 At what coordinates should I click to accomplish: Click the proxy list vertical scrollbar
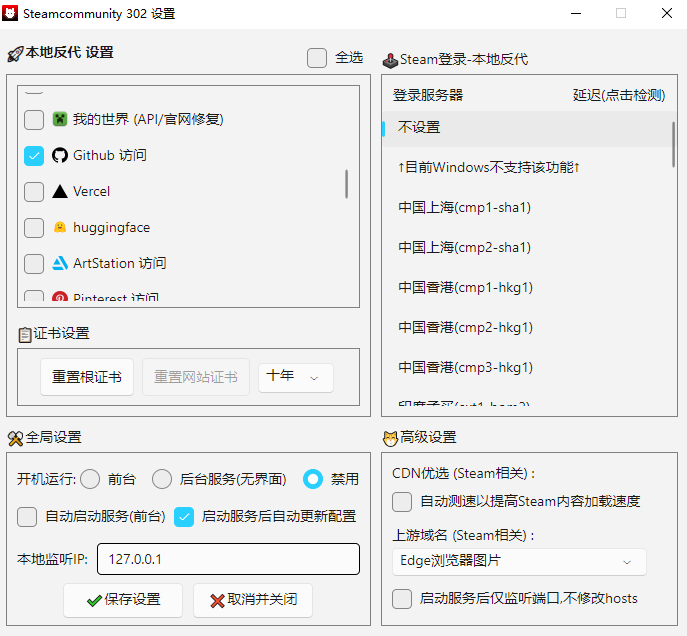pyautogui.click(x=347, y=184)
